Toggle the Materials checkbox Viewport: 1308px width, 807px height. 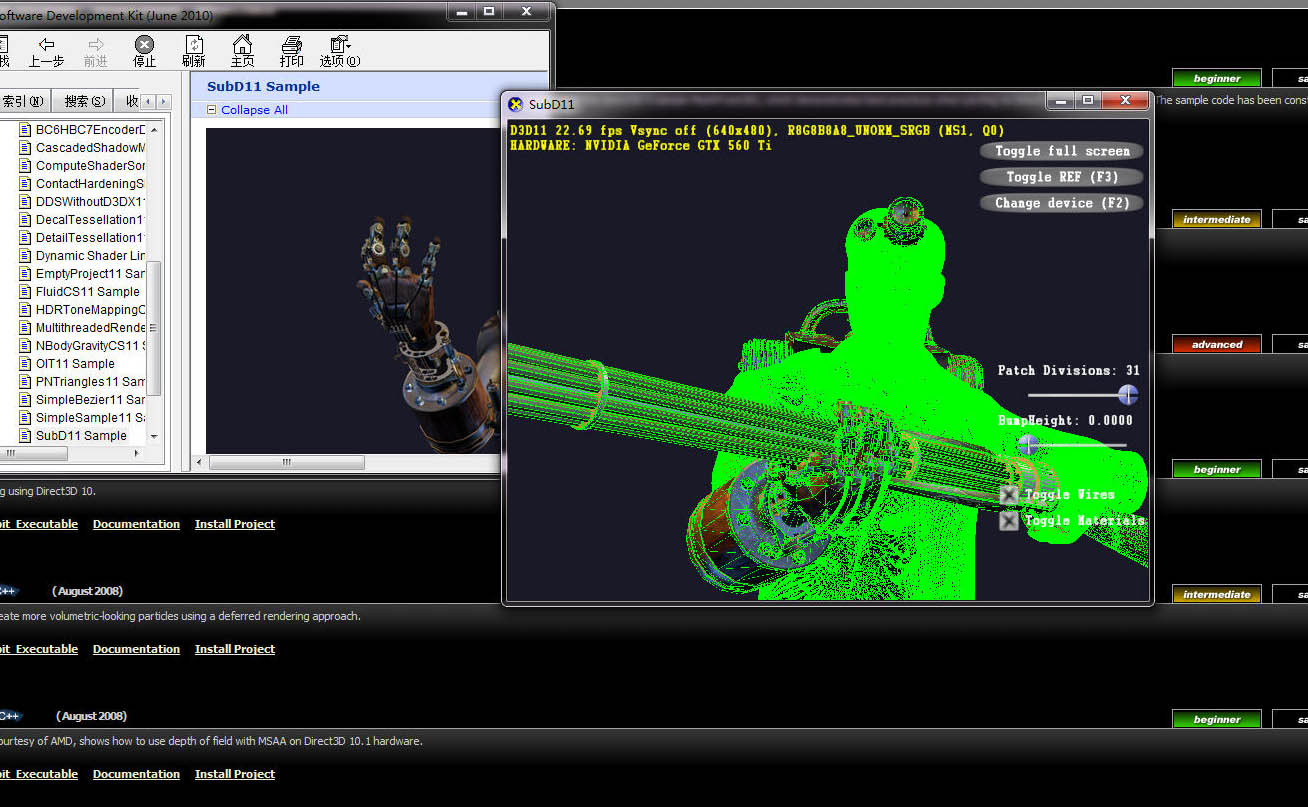1009,521
